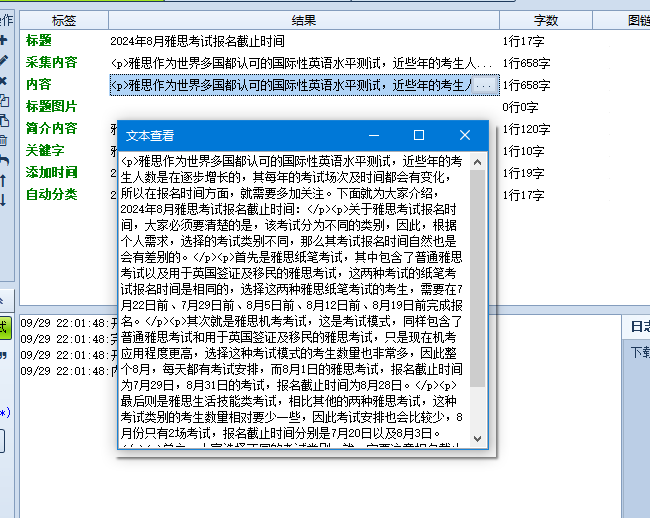Click the 0行0字 count cell
Viewport: 650px width, 518px height.
pos(520,107)
